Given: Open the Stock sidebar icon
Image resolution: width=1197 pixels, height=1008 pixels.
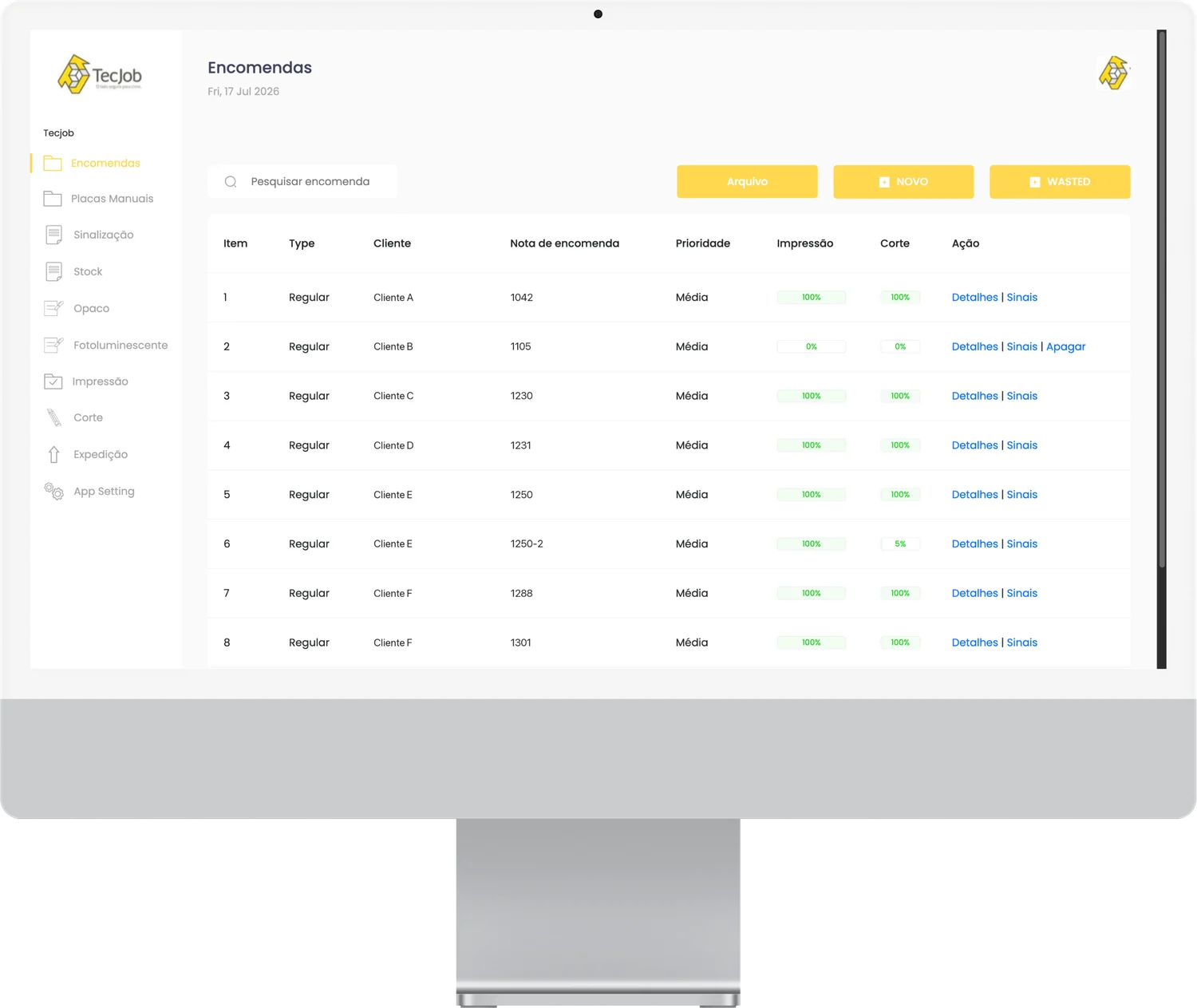Looking at the screenshot, I should click(x=53, y=271).
